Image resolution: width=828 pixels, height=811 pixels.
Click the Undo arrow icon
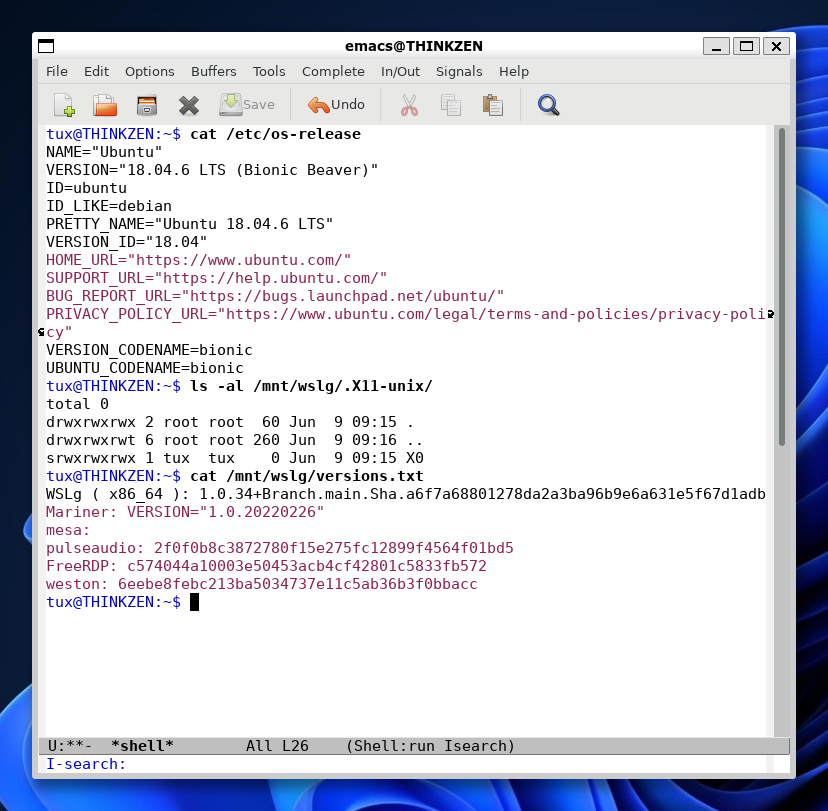[x=335, y=104]
